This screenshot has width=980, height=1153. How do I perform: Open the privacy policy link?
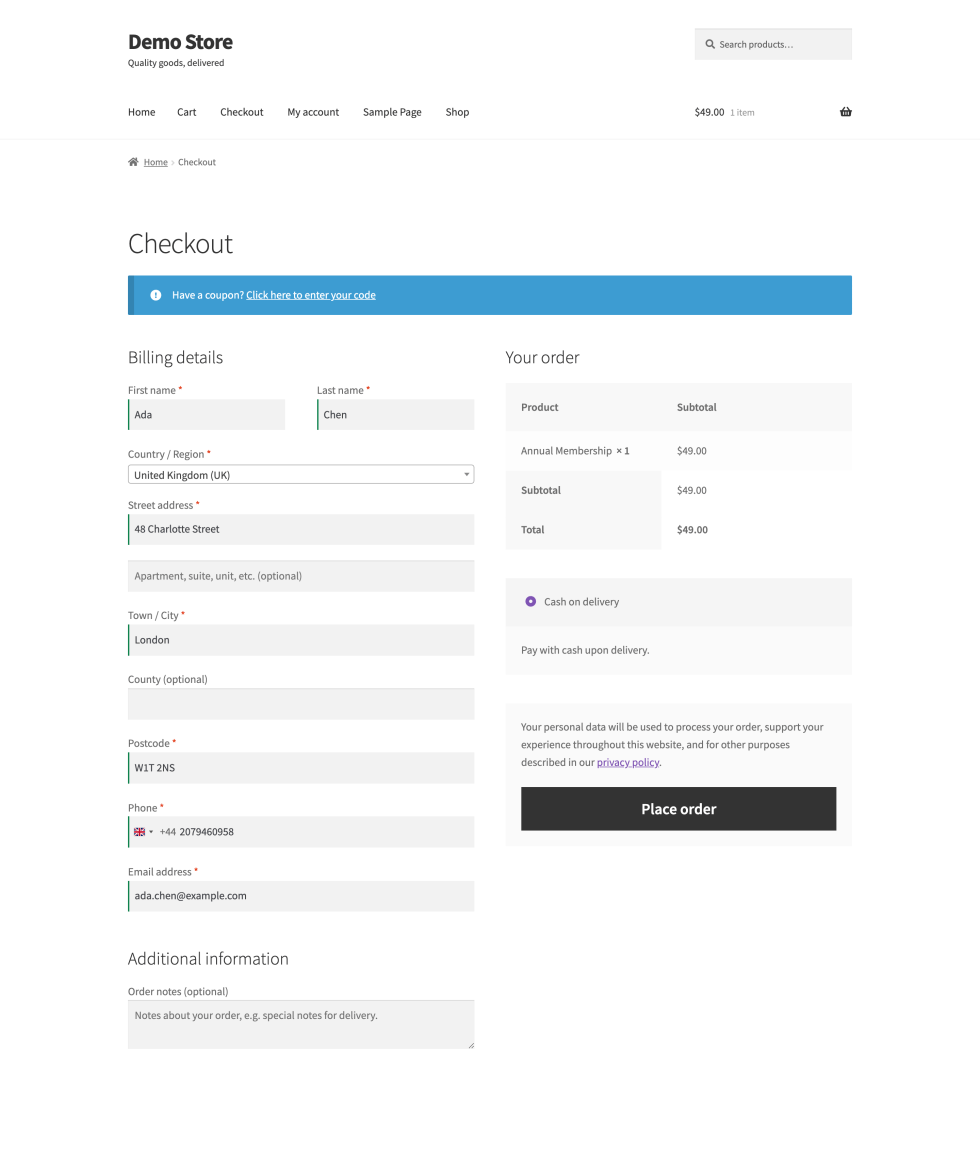(628, 763)
